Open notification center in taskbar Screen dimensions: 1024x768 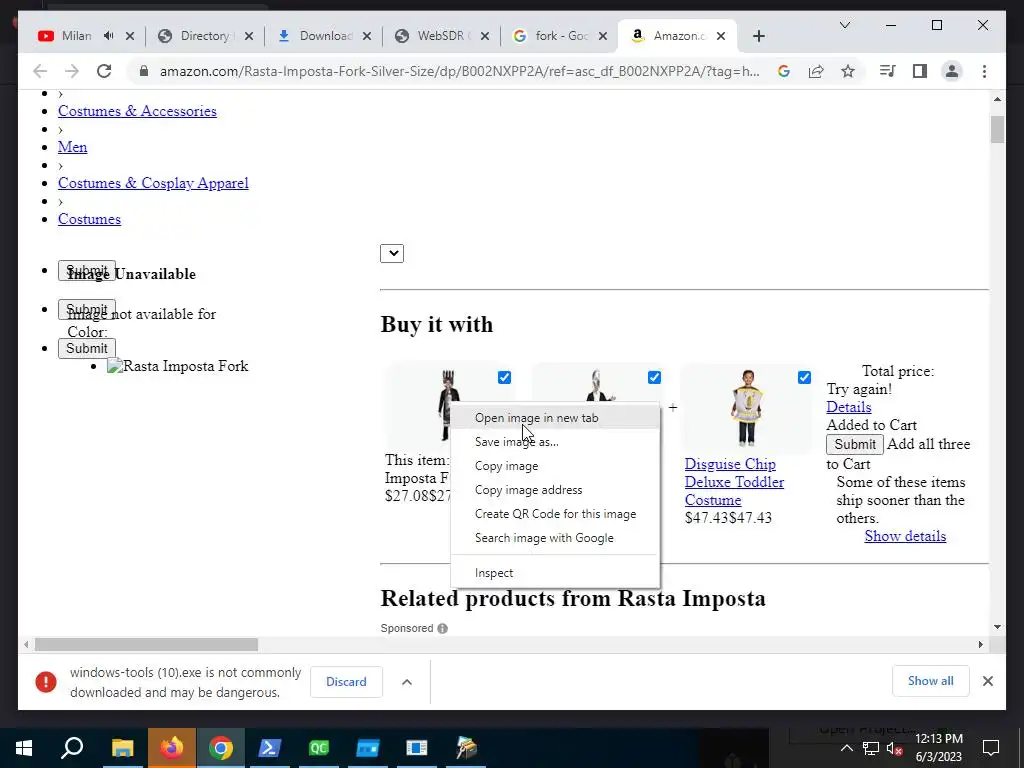tap(991, 748)
